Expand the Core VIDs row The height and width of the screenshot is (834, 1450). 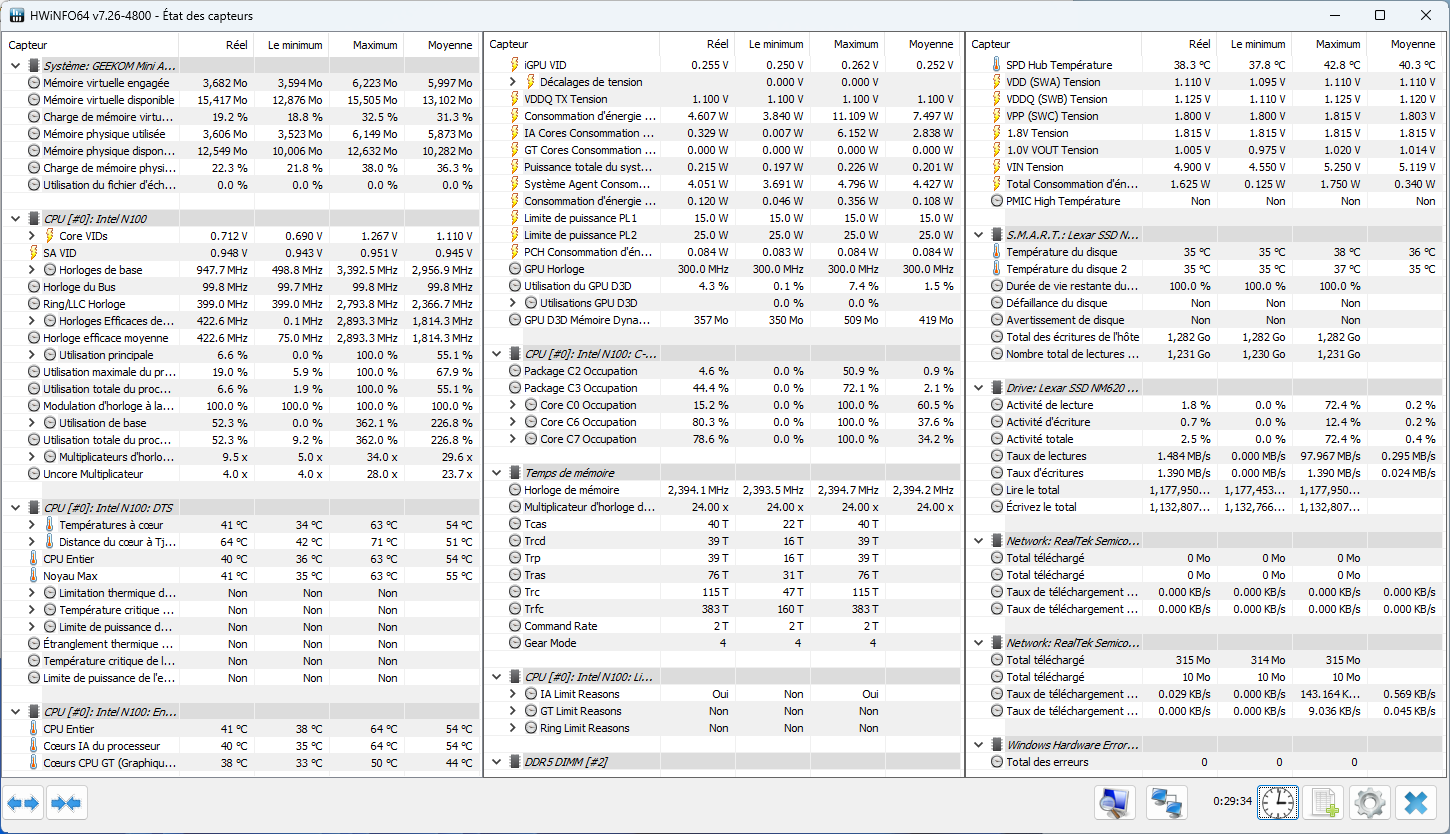pyautogui.click(x=32, y=236)
